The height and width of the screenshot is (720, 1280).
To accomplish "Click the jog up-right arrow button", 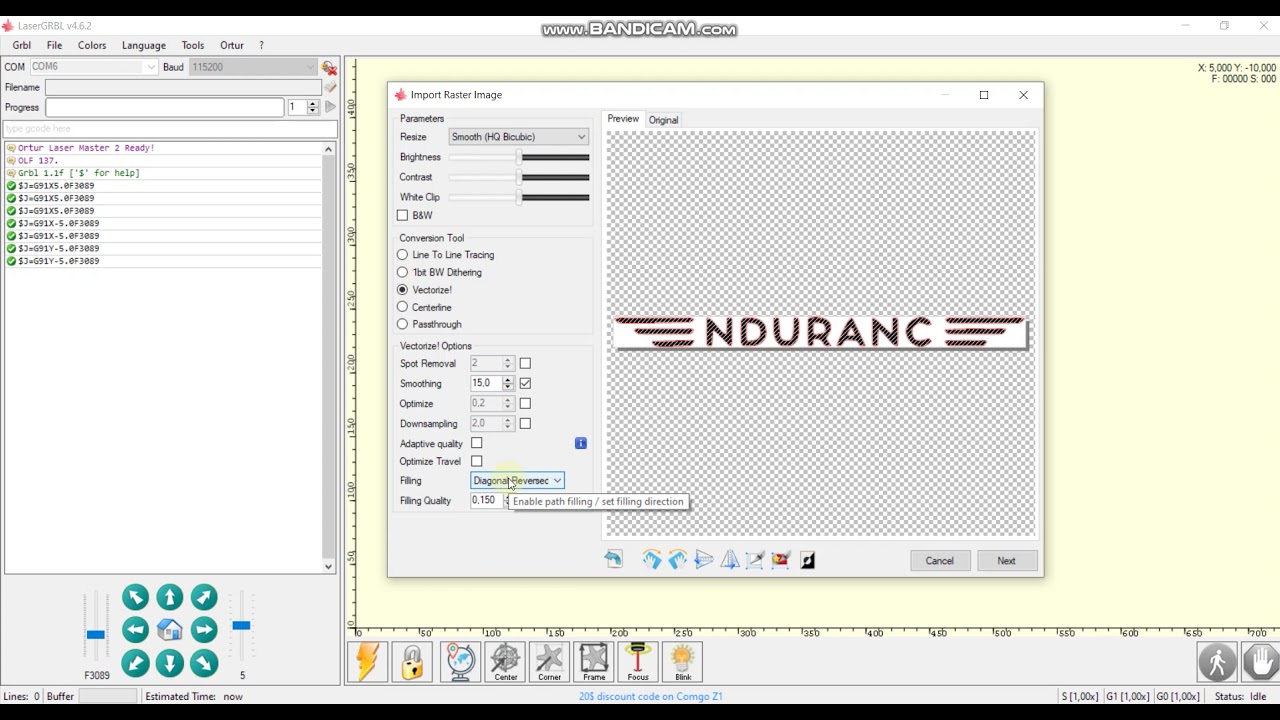I will pyautogui.click(x=204, y=597).
